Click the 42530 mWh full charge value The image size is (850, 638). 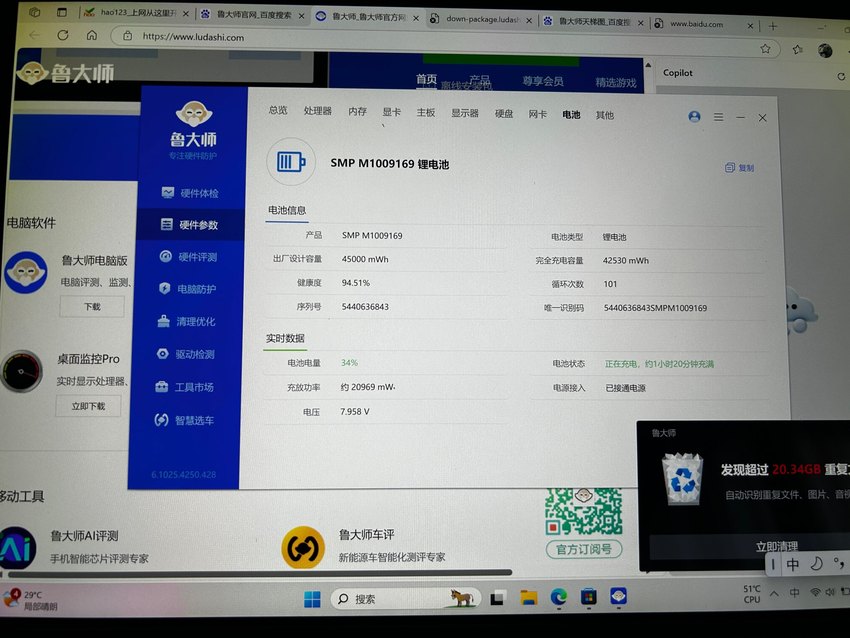626,261
